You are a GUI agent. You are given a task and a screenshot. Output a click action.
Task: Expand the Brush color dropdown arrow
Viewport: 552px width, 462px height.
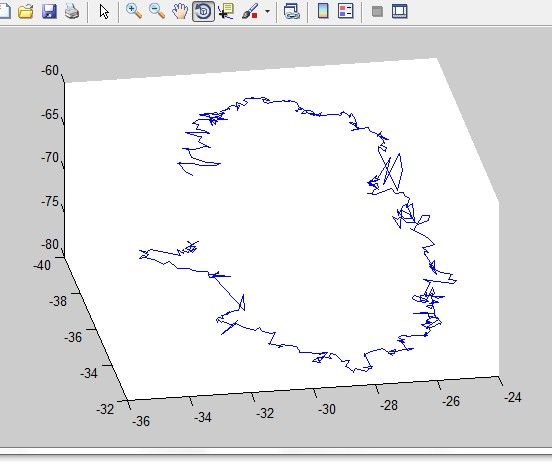coord(267,11)
